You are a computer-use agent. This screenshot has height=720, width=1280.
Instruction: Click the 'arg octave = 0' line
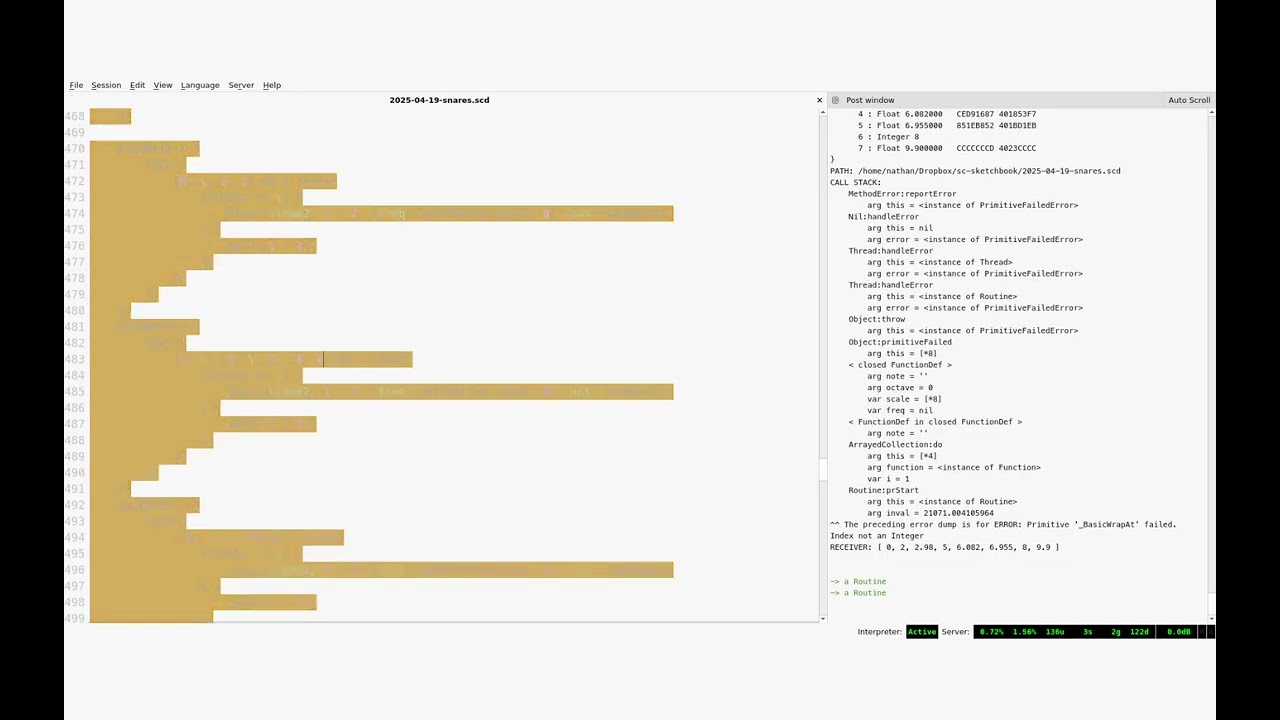[900, 388]
